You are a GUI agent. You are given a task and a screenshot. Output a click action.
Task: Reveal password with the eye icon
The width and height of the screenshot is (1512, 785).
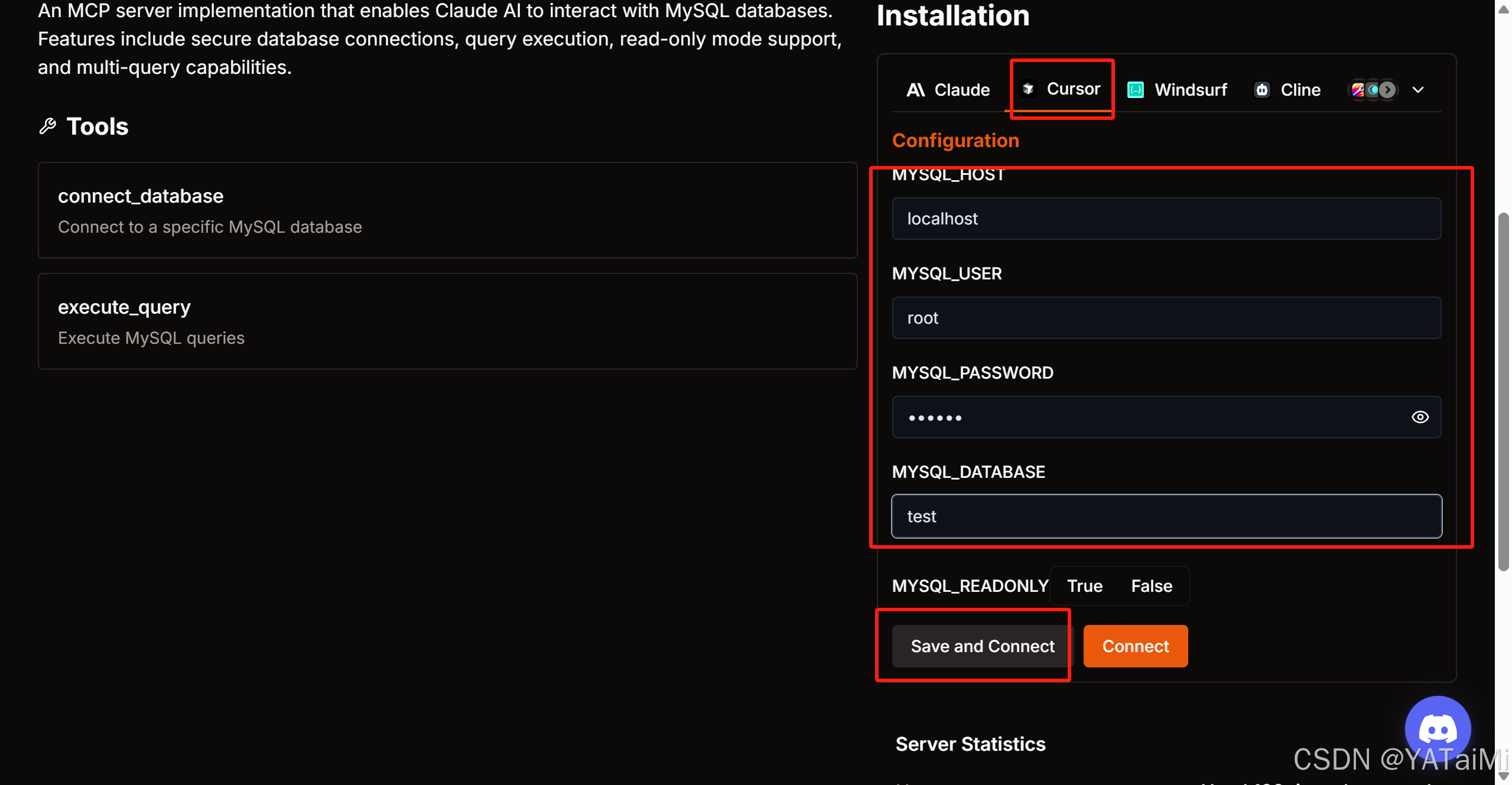tap(1420, 417)
